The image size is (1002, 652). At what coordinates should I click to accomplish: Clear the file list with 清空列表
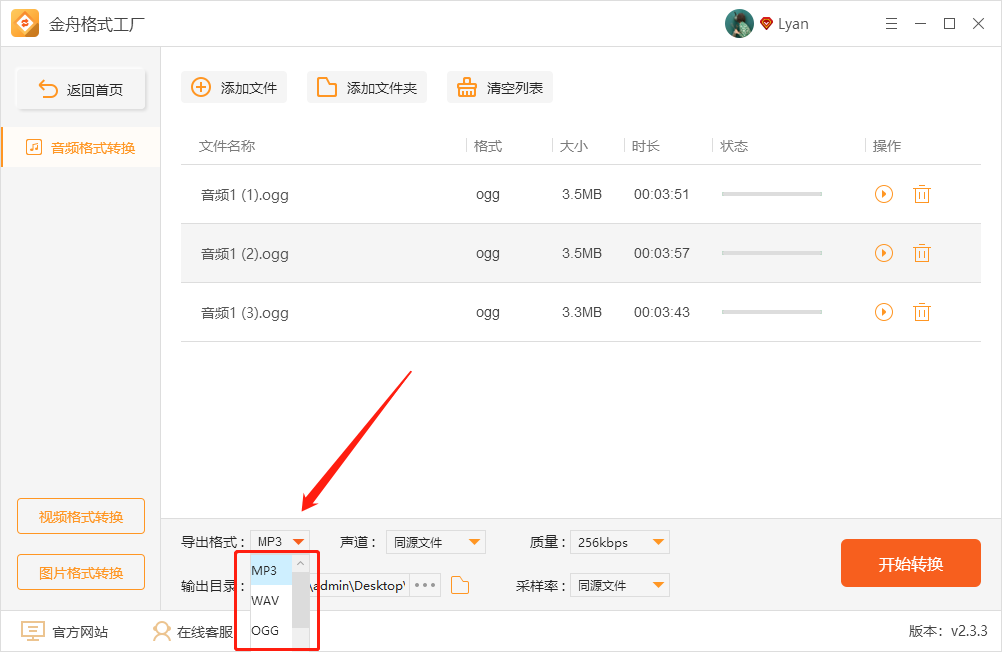tap(499, 87)
